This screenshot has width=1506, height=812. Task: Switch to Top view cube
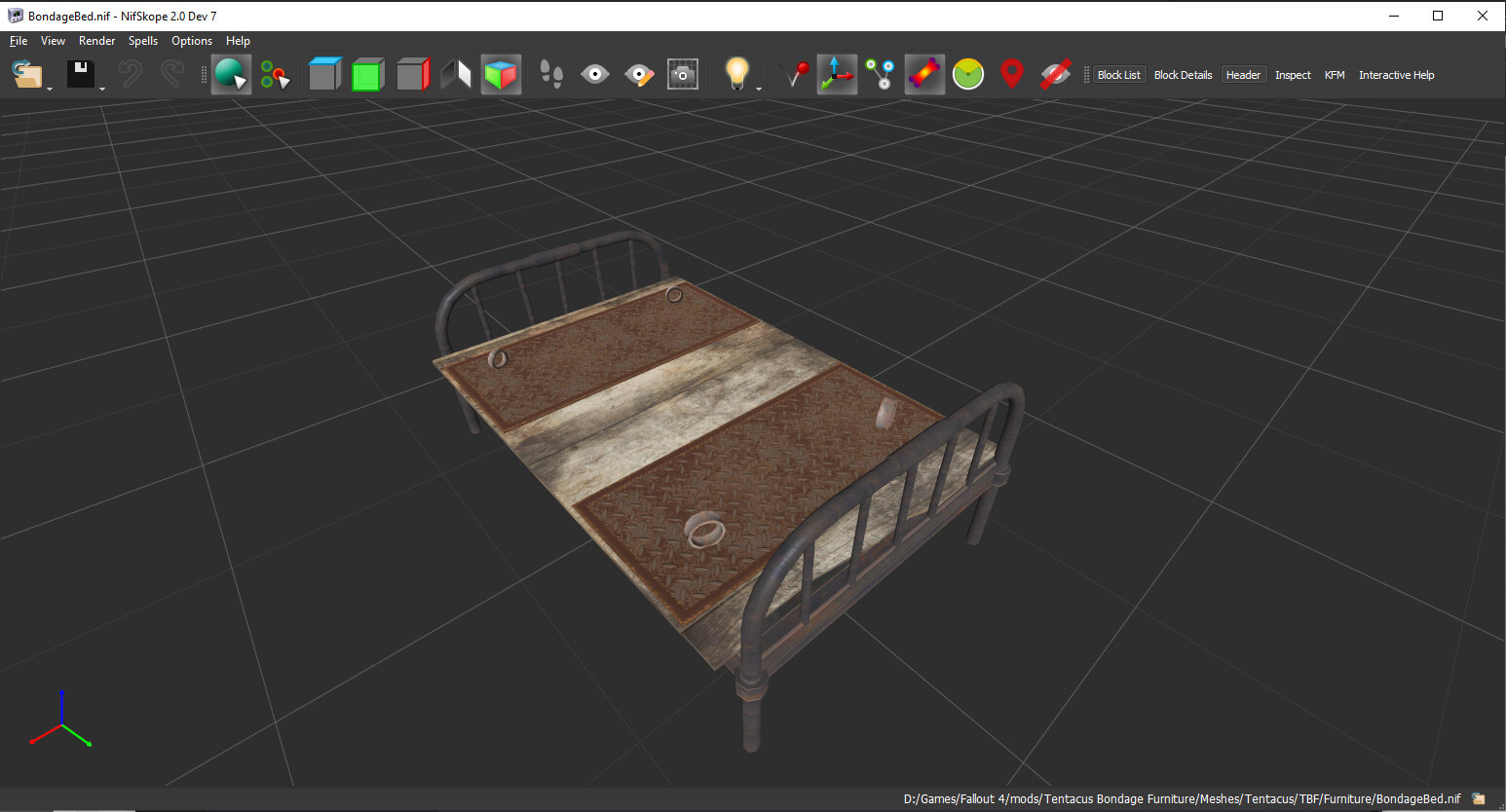tap(324, 75)
